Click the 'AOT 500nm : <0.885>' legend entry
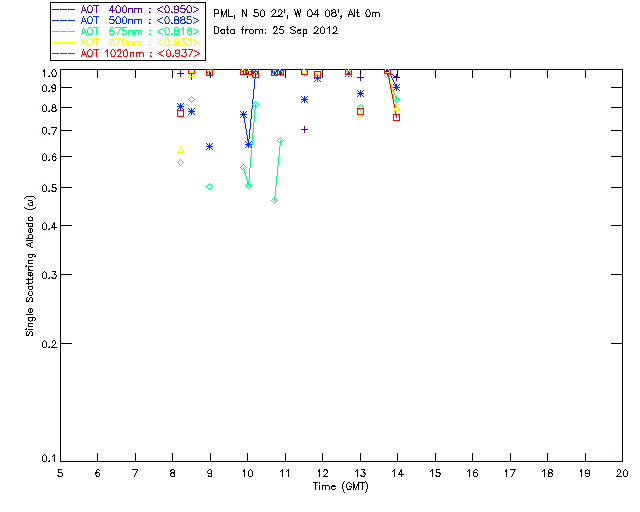This screenshot has height=512, width=640. coord(126,20)
